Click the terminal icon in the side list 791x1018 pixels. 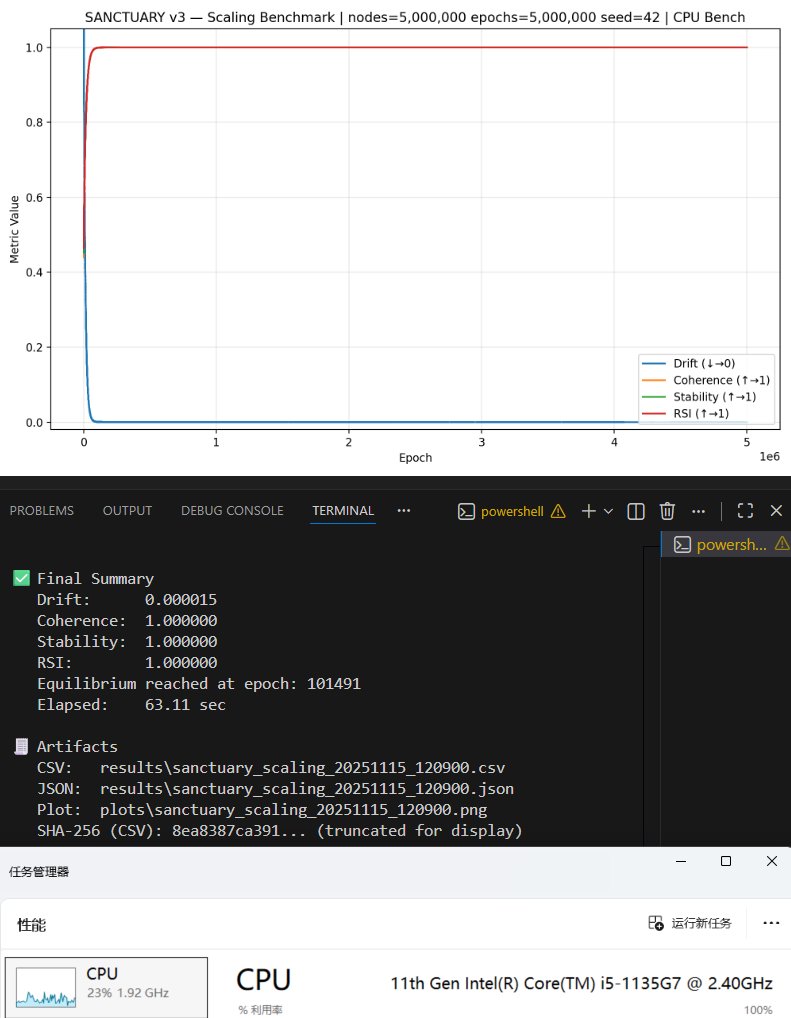click(682, 545)
